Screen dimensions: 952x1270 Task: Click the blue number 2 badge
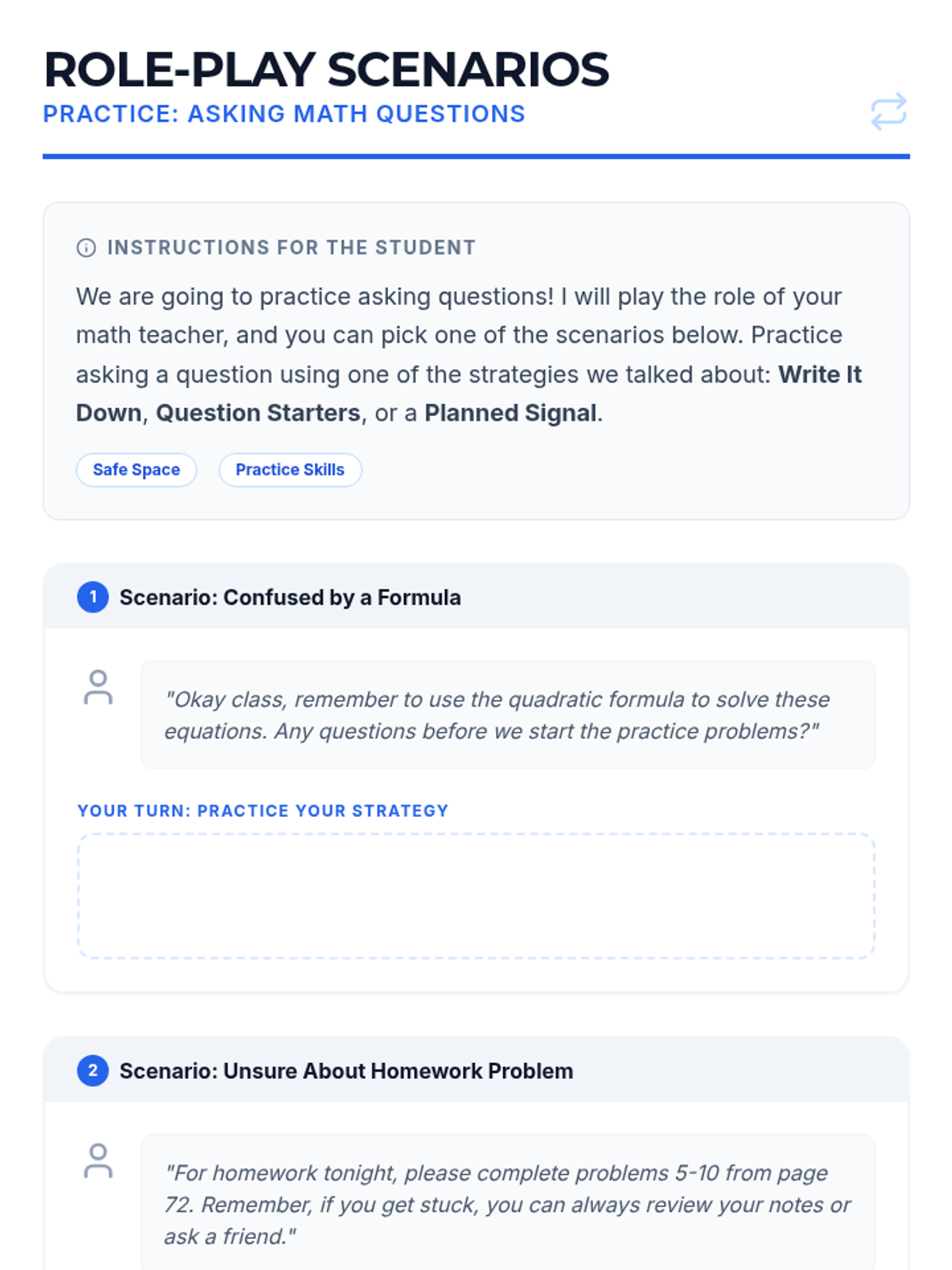(x=93, y=1071)
